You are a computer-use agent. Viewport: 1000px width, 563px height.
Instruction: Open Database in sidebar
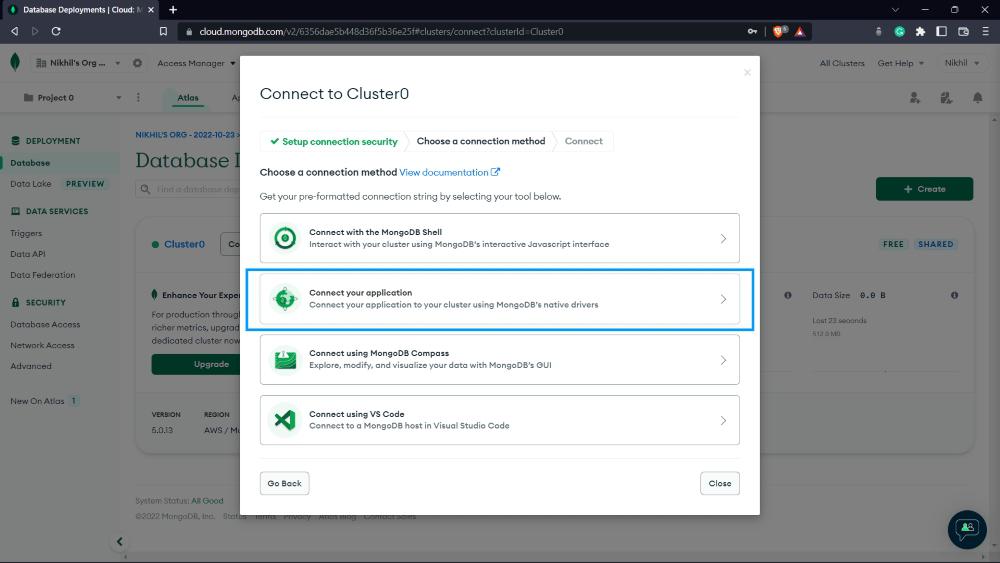coord(30,163)
